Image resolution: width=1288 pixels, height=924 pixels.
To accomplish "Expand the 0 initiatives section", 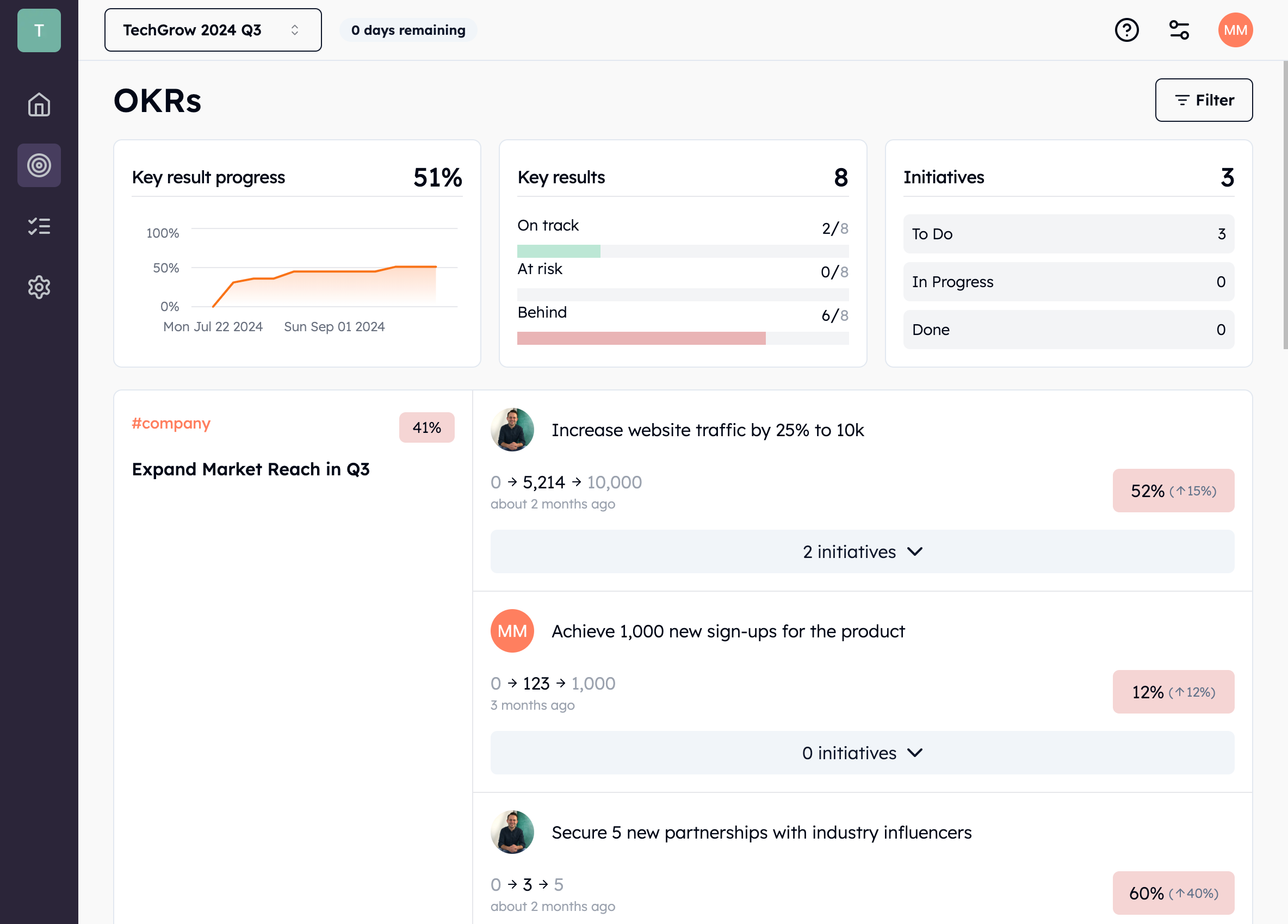I will click(x=862, y=753).
